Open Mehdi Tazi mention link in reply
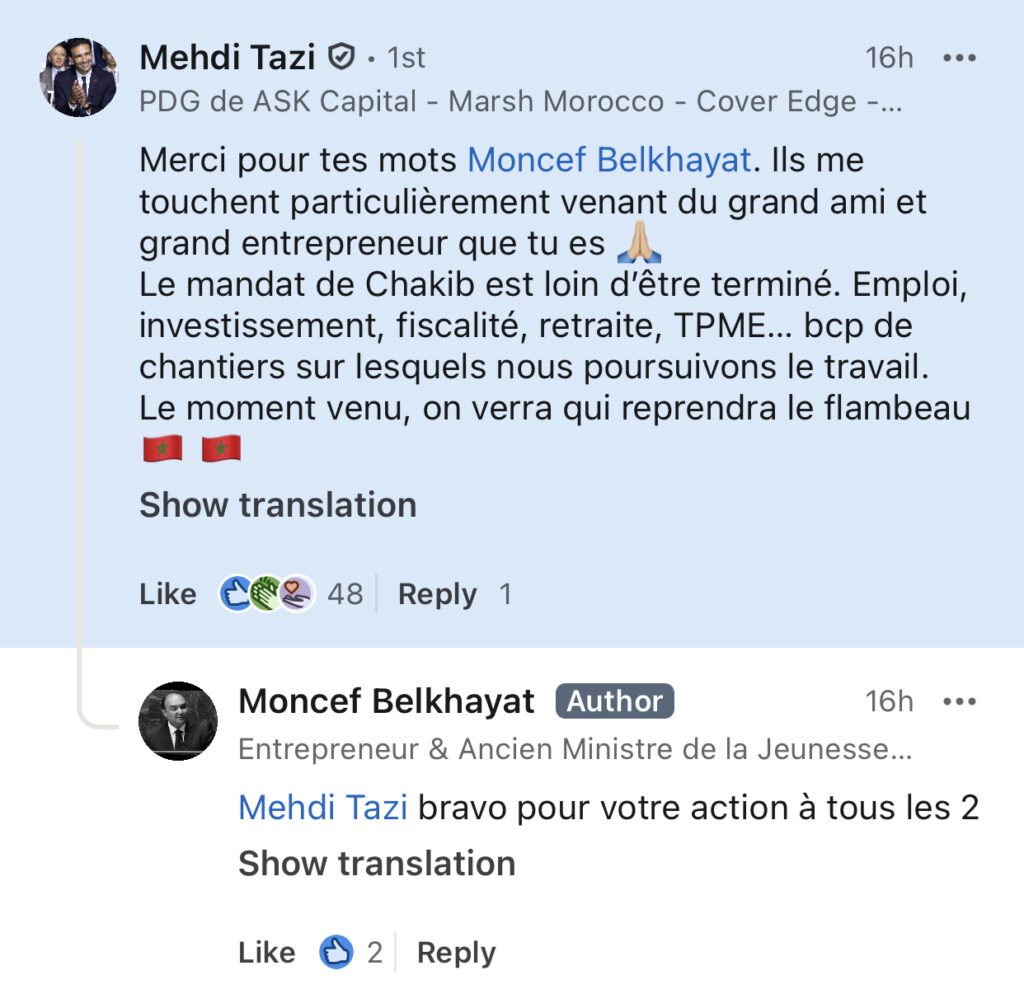Image resolution: width=1024 pixels, height=989 pixels. click(x=322, y=807)
